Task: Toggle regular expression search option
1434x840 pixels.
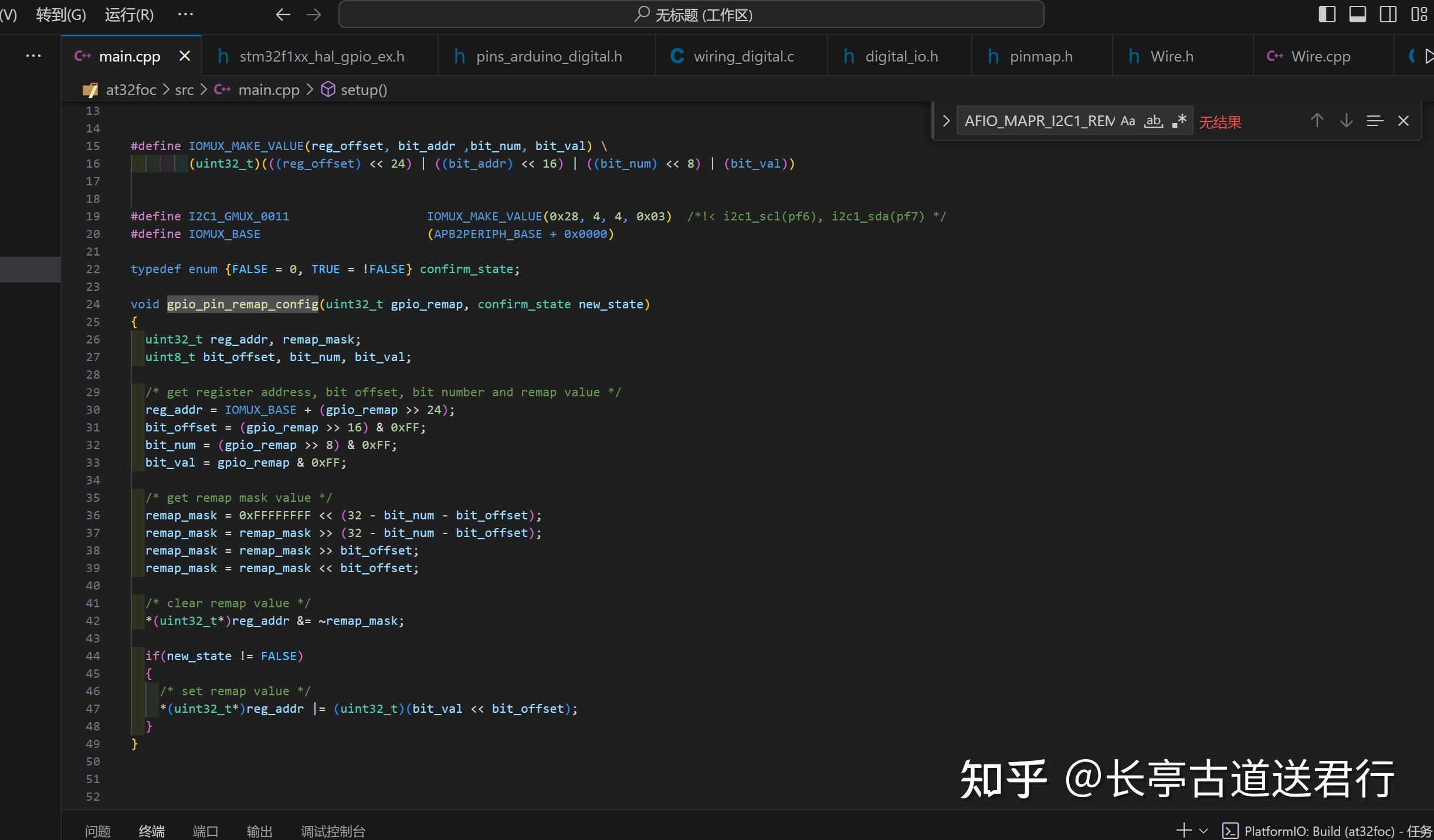Action: pos(1179,121)
